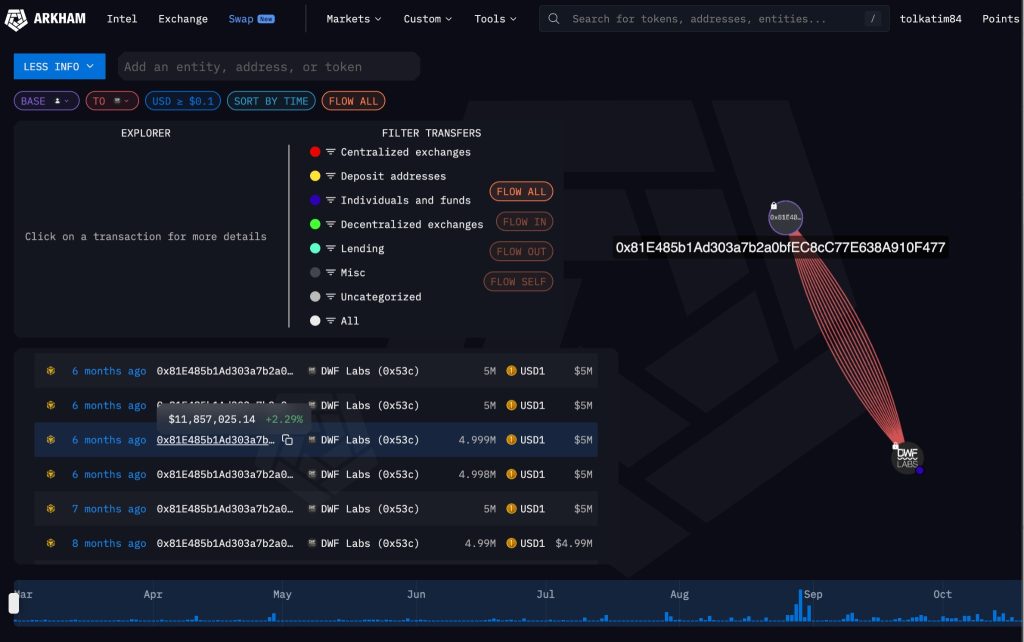Click USD1 token icon in last transaction row
1024x642 pixels.
[511, 543]
